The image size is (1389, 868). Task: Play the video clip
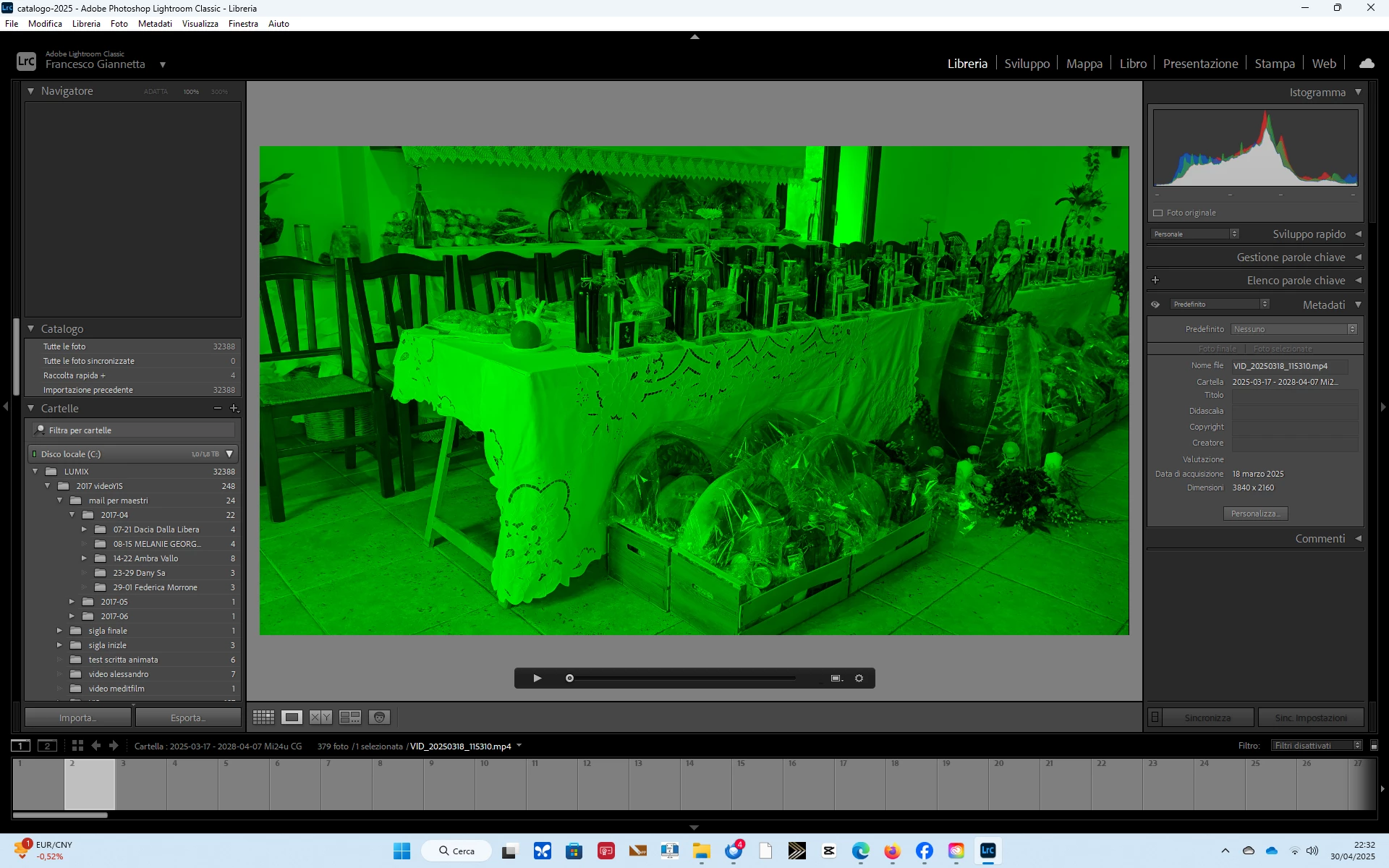[537, 678]
